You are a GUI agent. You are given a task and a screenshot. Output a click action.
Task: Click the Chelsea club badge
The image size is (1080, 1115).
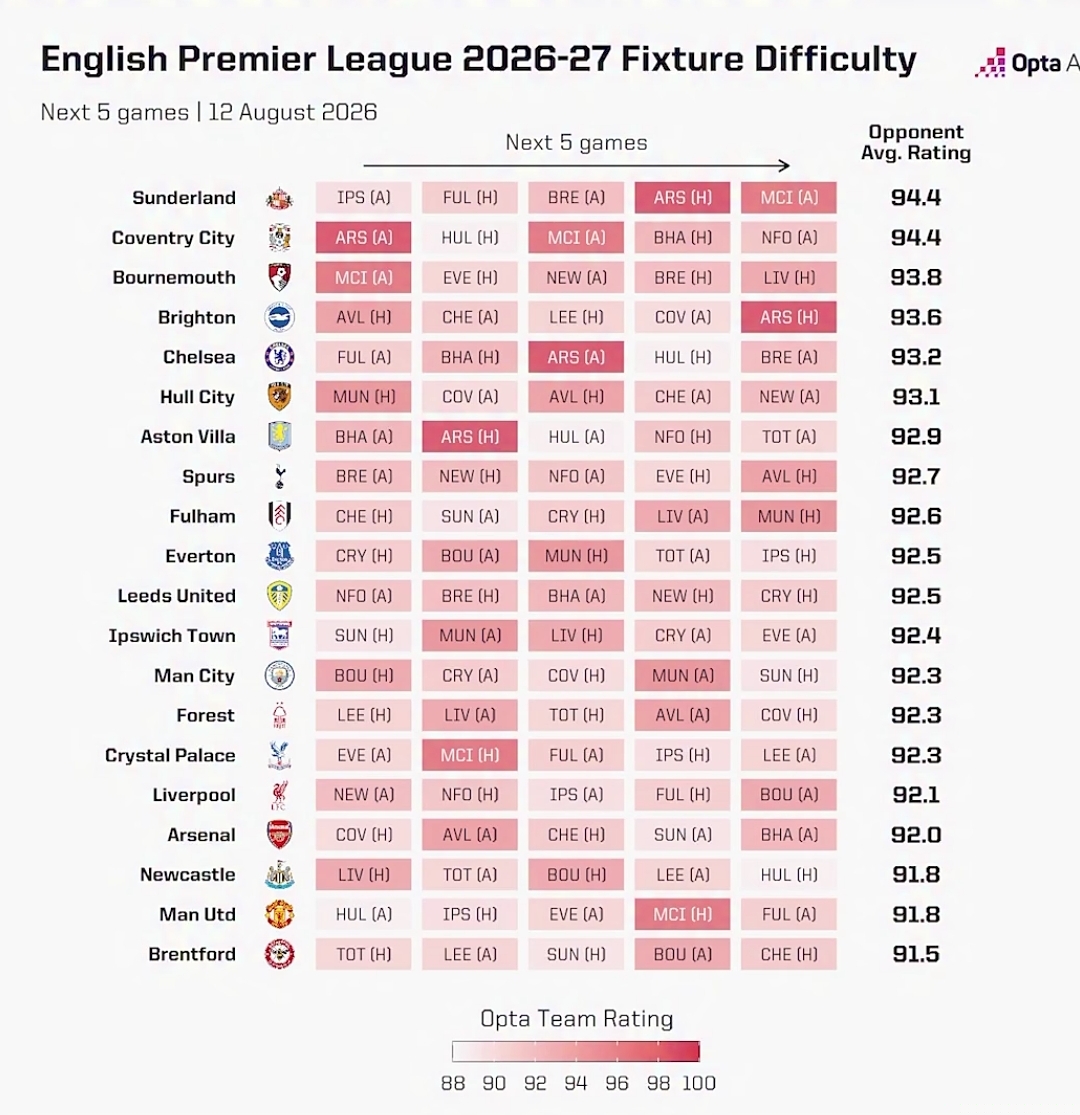[x=279, y=357]
